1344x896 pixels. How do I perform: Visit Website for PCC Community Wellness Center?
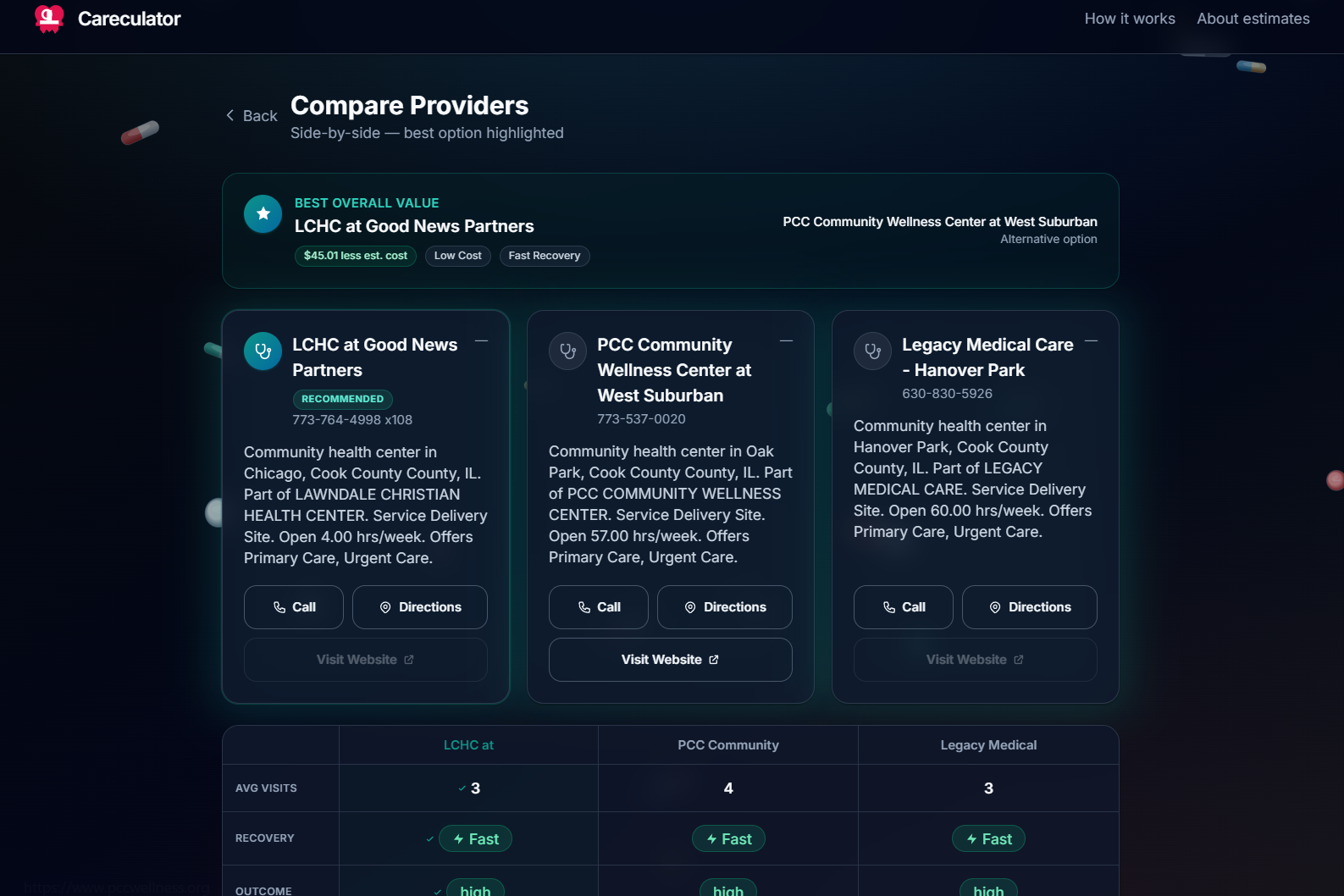(671, 660)
